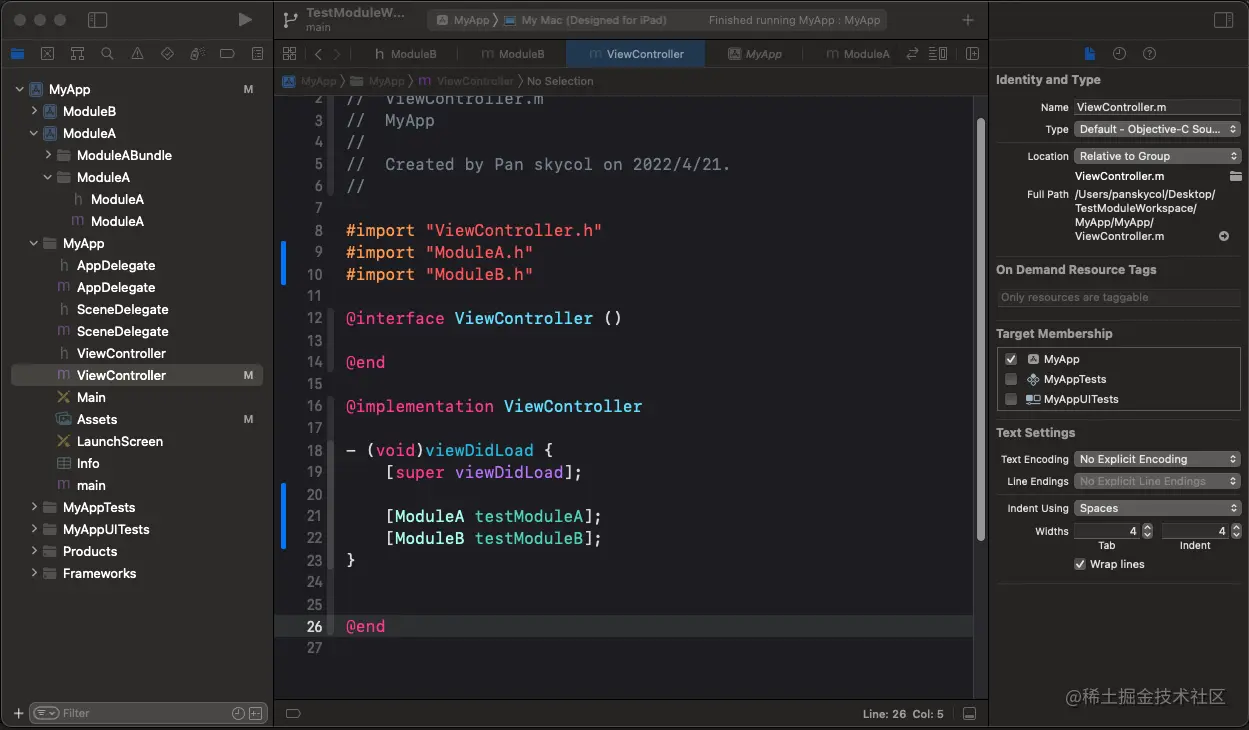The height and width of the screenshot is (730, 1249).
Task: Run the MyApp scheme with Play button
Action: coord(245,20)
